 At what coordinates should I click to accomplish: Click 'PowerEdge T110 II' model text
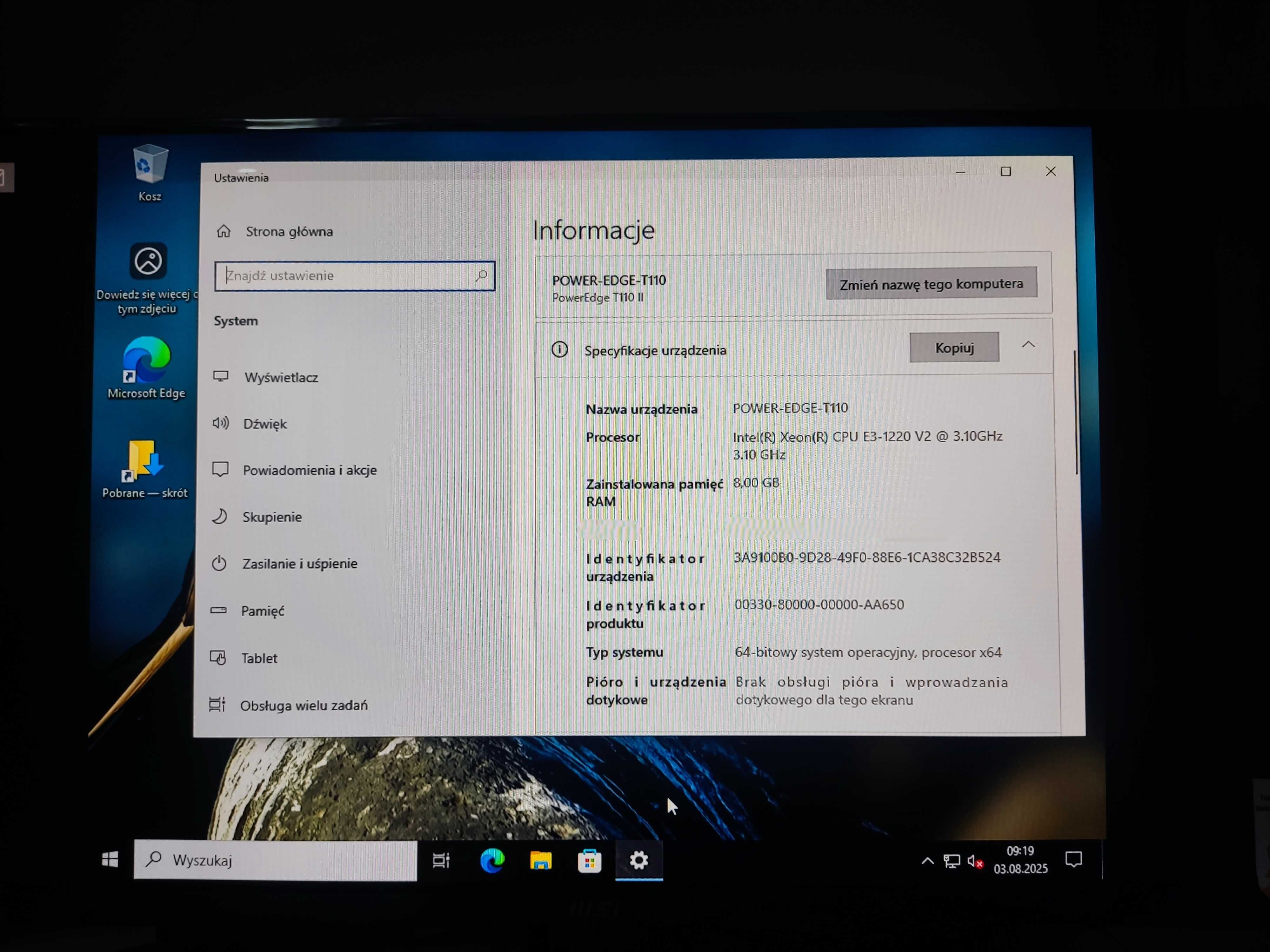coord(597,298)
